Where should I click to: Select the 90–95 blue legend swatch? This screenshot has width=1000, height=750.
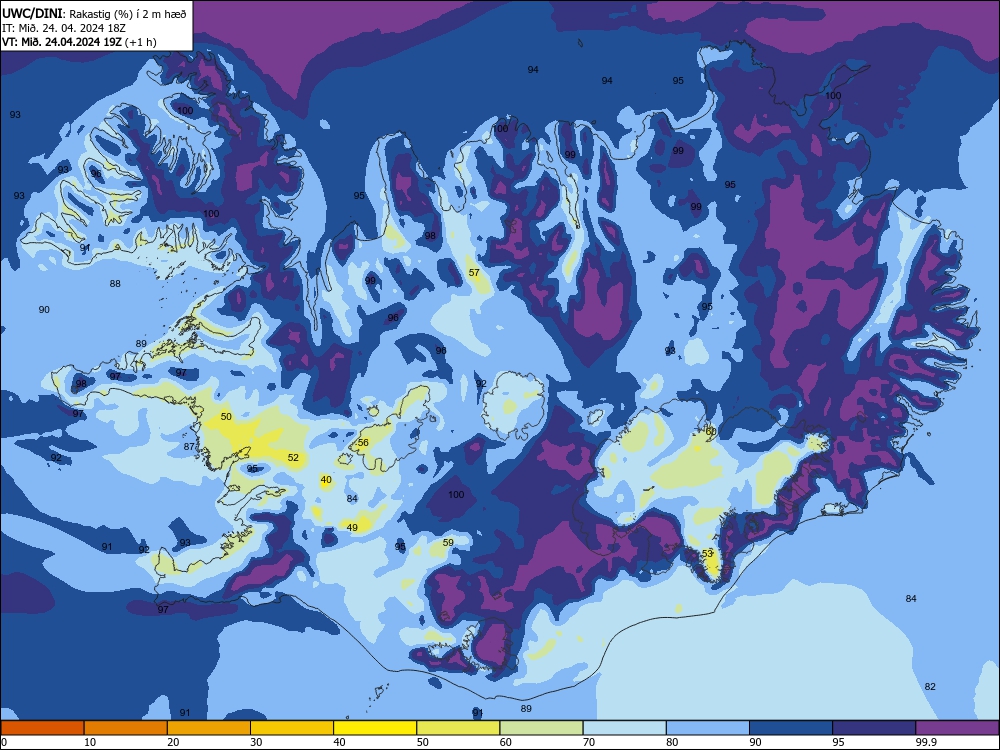point(791,728)
